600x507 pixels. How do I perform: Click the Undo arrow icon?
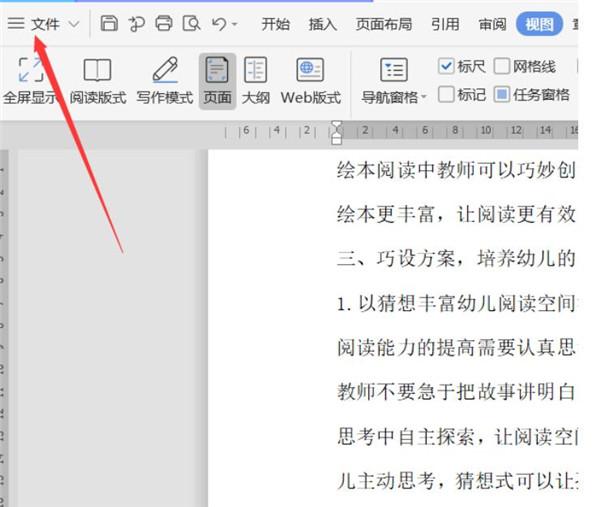click(x=219, y=24)
